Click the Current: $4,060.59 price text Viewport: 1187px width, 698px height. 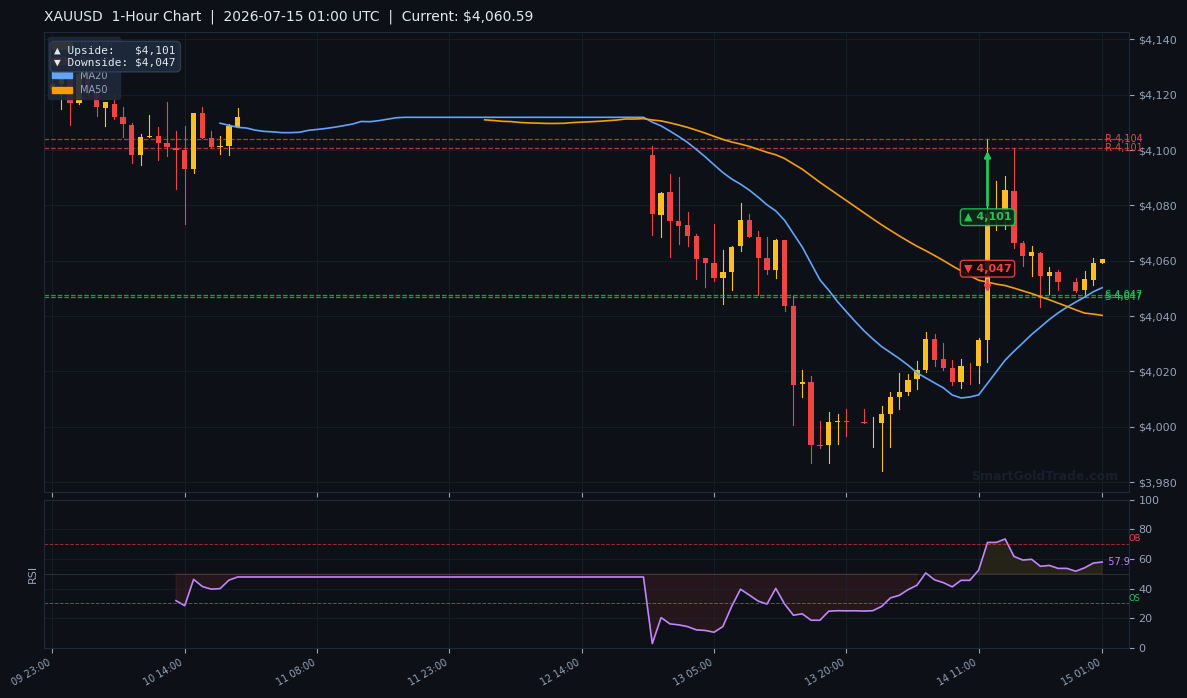pos(467,17)
